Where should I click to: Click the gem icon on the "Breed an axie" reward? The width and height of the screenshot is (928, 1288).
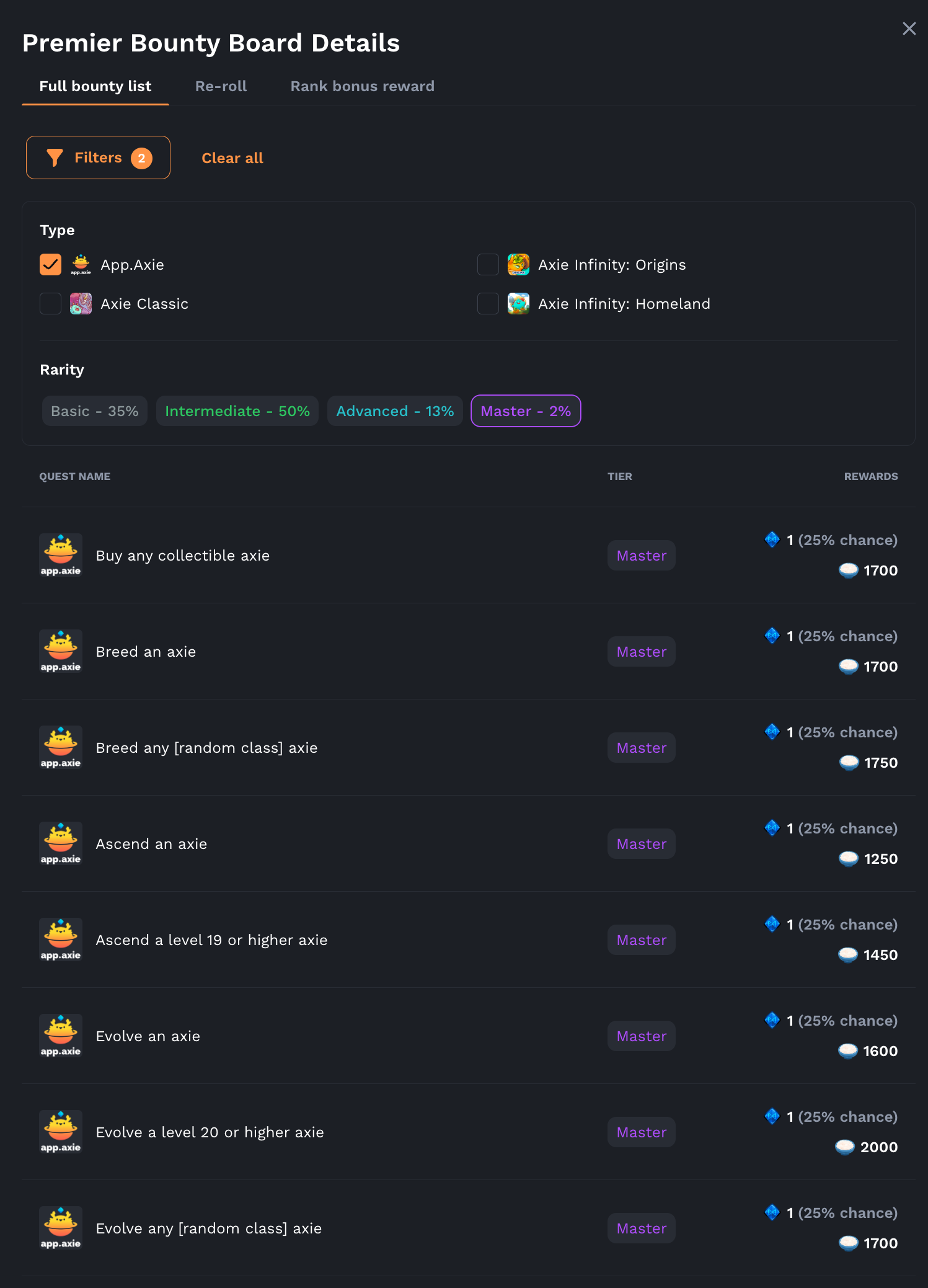(772, 636)
